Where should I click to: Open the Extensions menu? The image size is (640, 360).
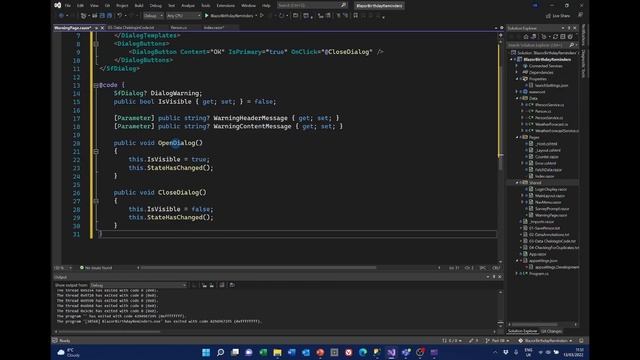225,6
